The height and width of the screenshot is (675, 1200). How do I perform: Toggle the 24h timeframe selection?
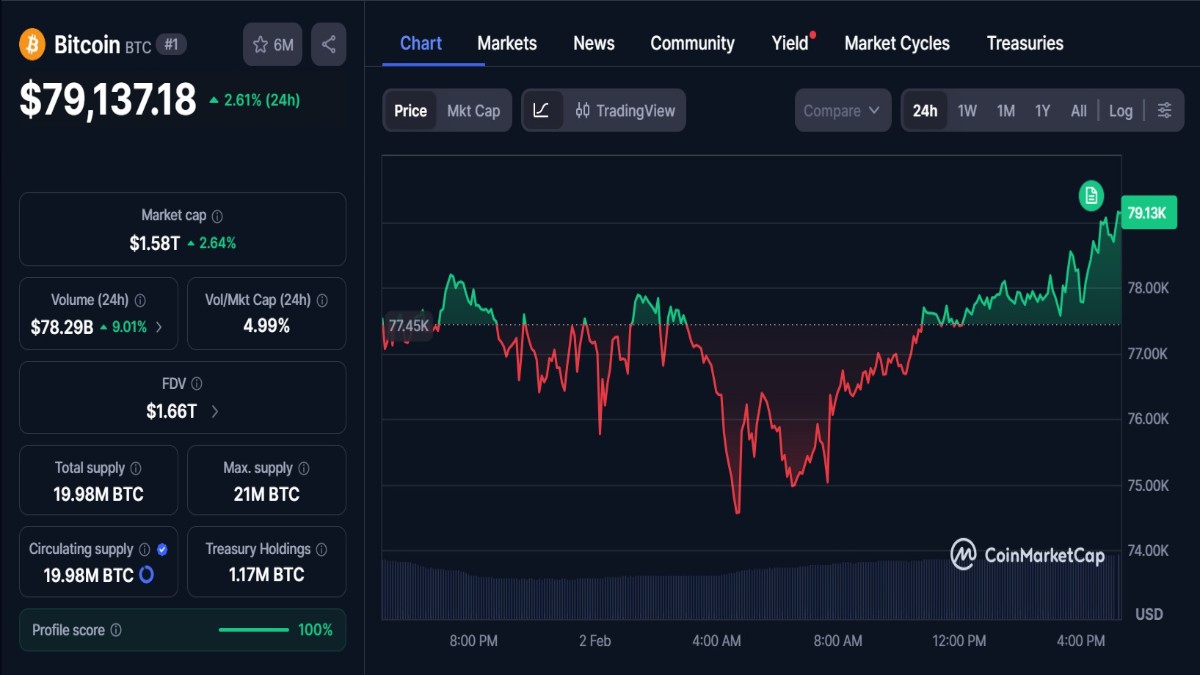pyautogui.click(x=924, y=110)
